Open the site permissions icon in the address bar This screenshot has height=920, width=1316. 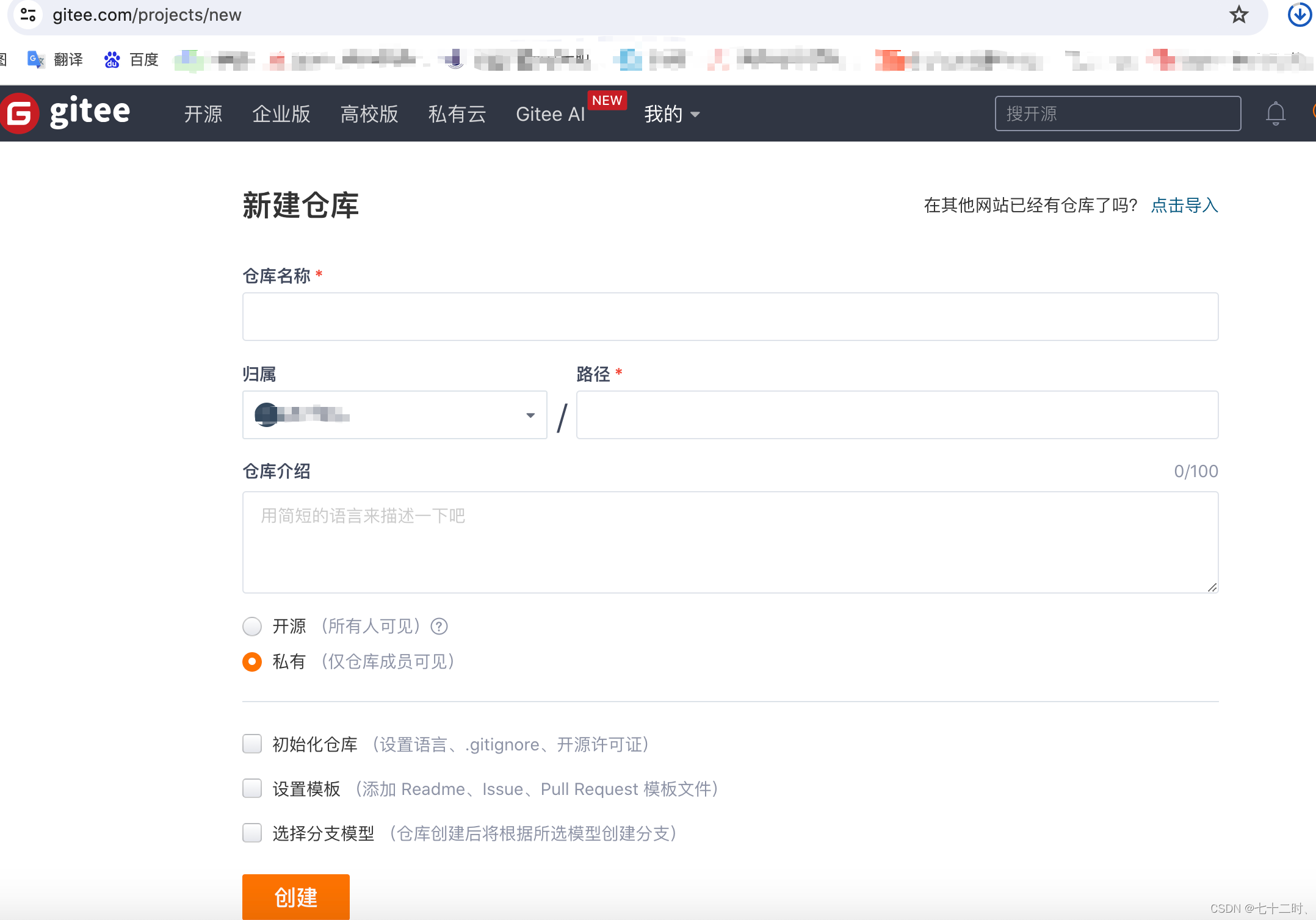[27, 15]
